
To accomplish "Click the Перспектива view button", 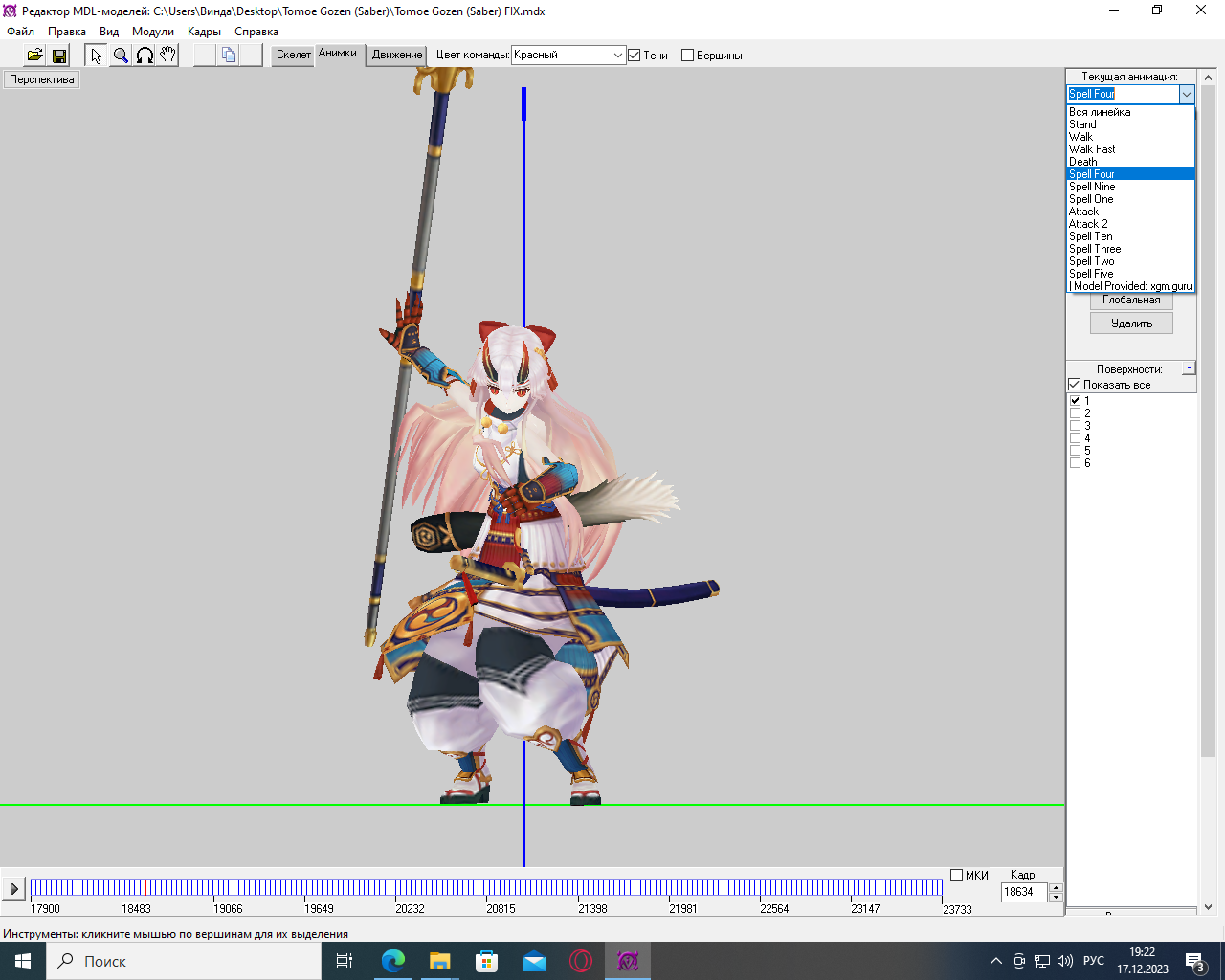I will tap(41, 79).
